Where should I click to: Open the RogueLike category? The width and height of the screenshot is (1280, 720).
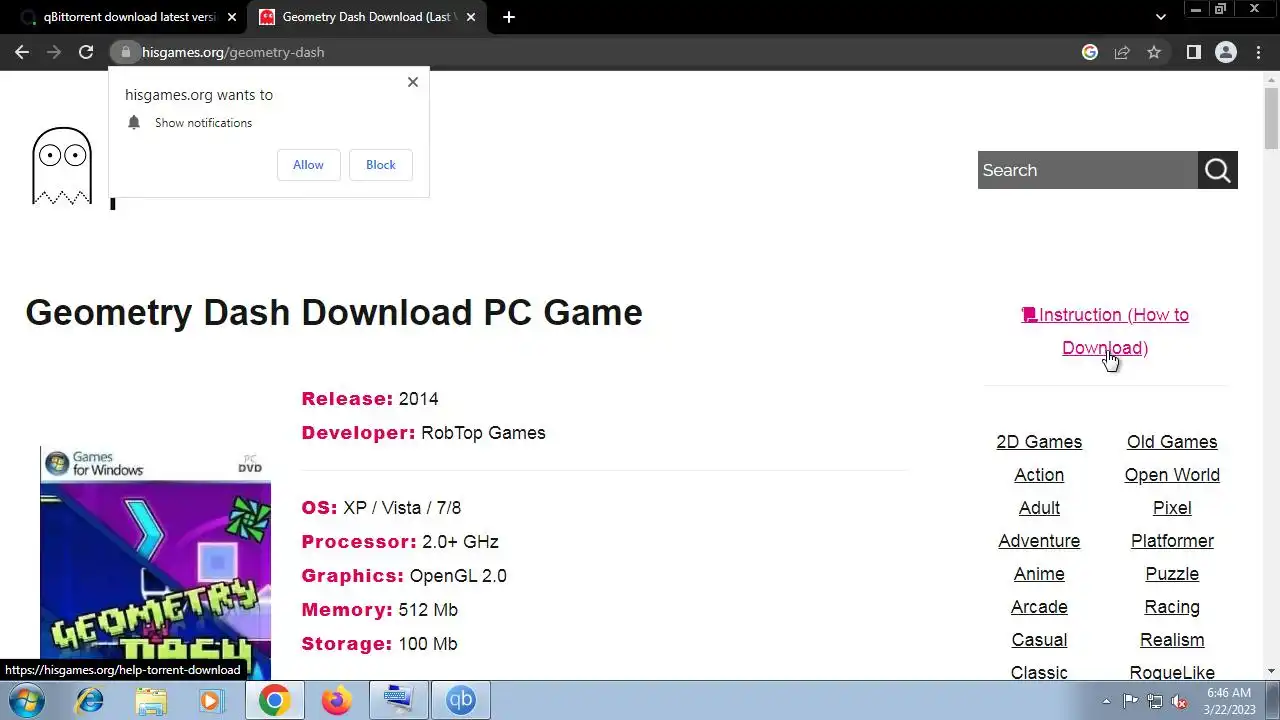[1172, 672]
